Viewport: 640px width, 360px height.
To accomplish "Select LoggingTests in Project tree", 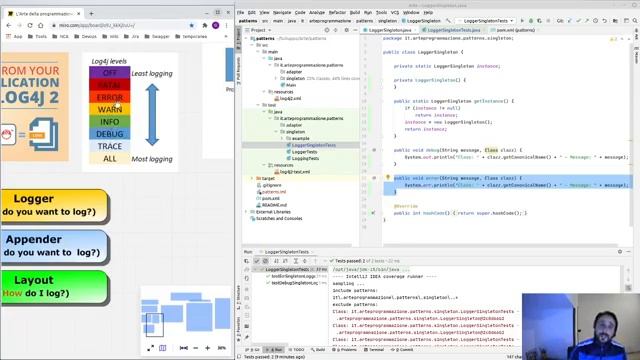I will (302, 158).
